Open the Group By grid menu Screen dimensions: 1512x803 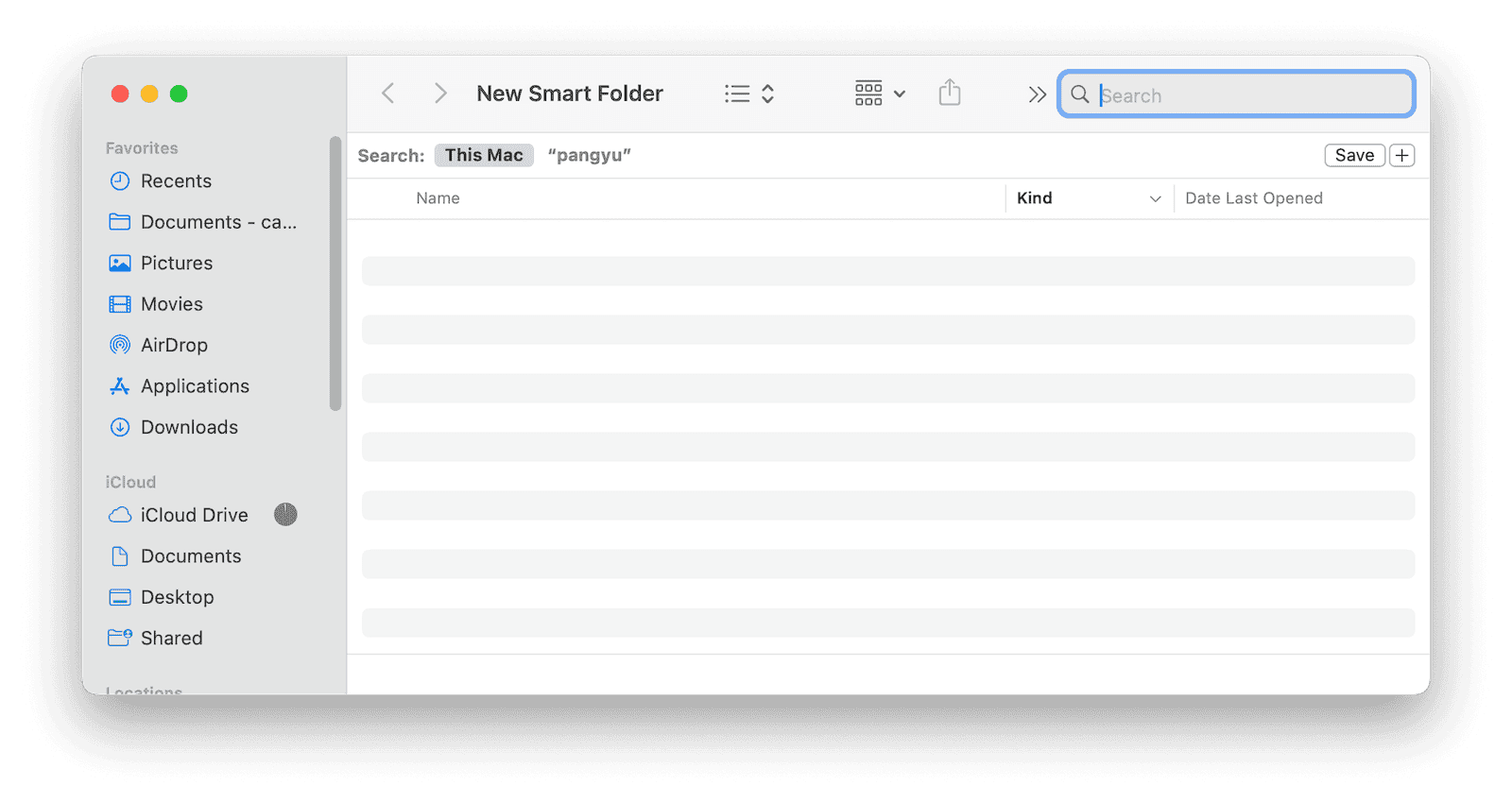[x=880, y=94]
